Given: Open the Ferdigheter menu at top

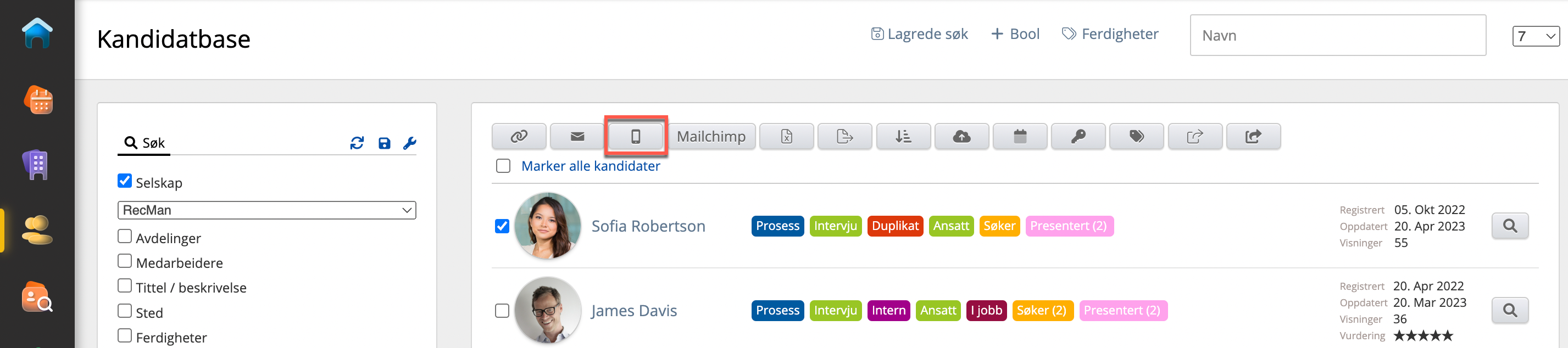Looking at the screenshot, I should tap(1110, 34).
